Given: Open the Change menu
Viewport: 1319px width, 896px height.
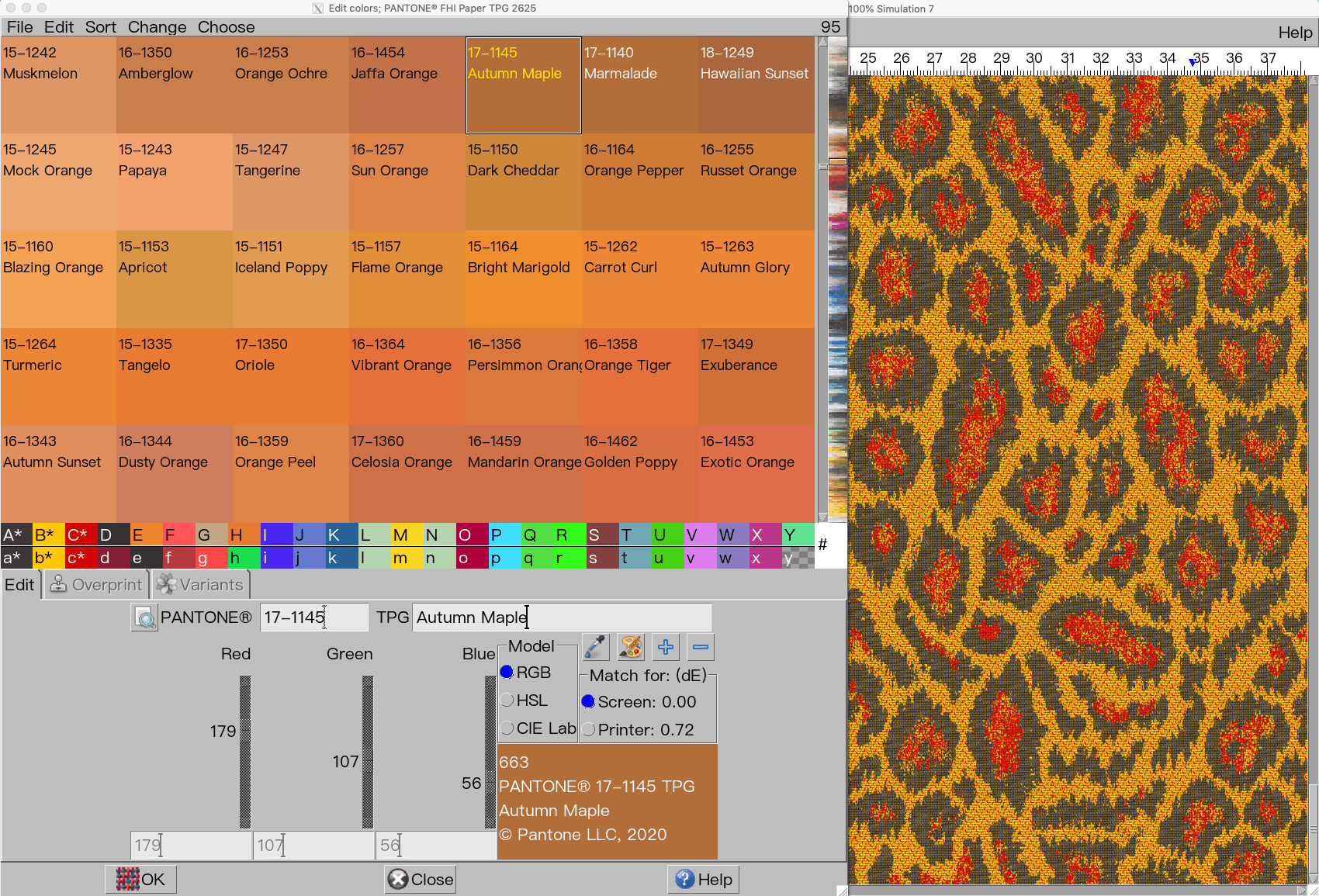Looking at the screenshot, I should [157, 27].
